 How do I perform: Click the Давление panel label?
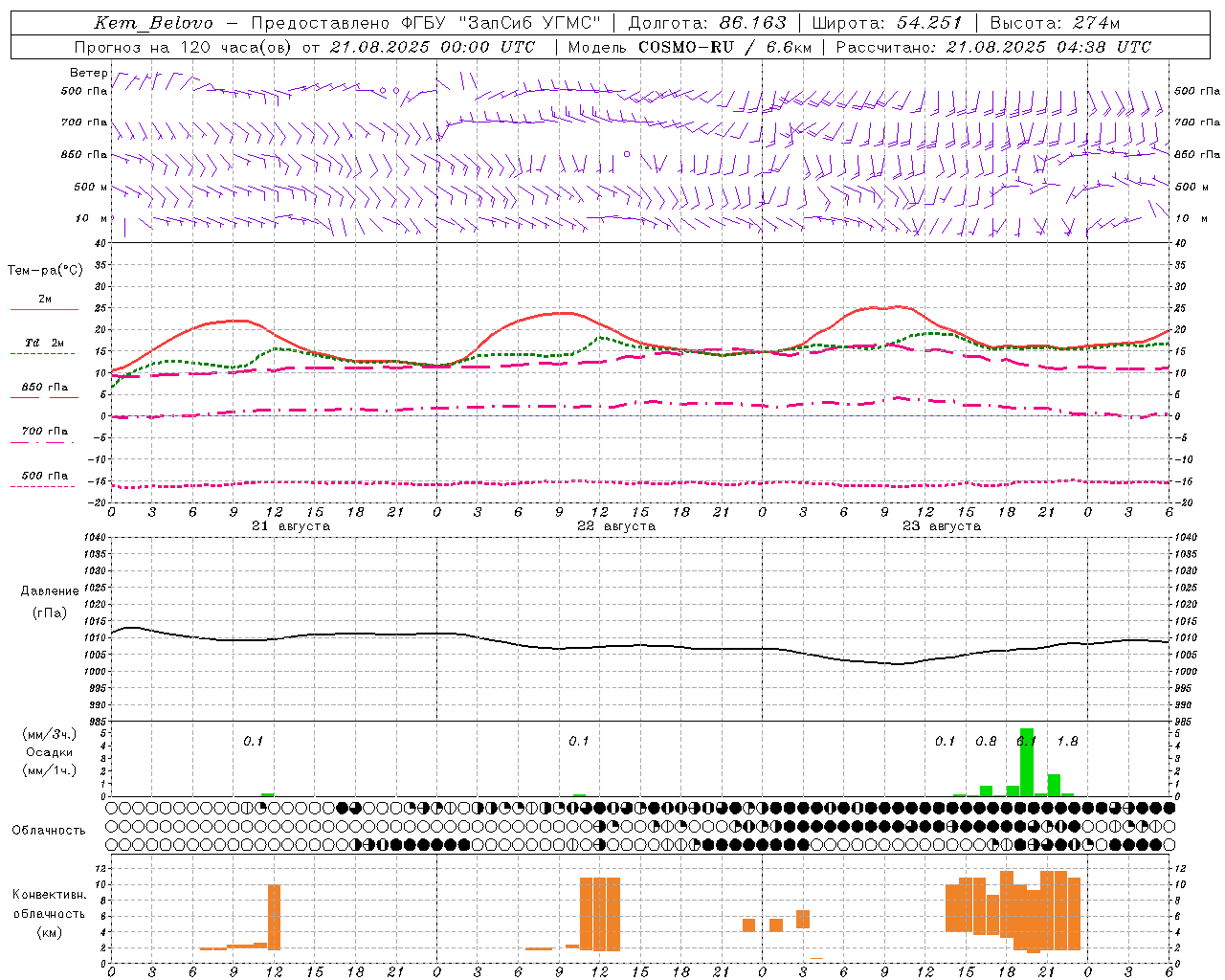50,591
